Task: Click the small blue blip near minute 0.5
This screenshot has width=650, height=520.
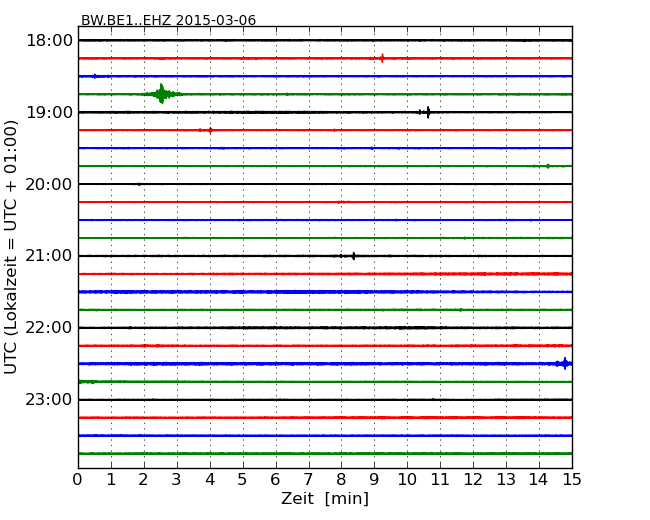Action: point(95,76)
